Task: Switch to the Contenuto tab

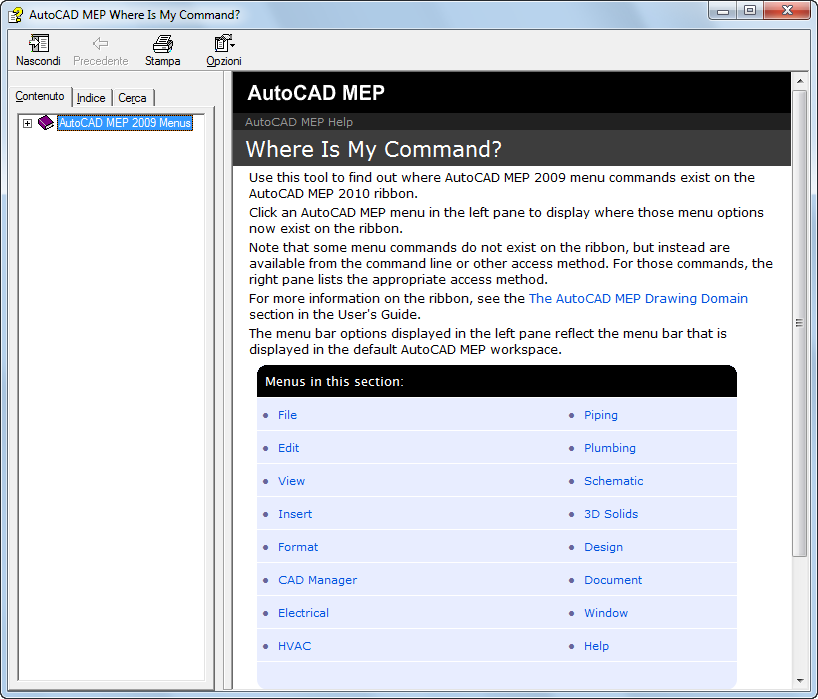Action: pos(40,97)
